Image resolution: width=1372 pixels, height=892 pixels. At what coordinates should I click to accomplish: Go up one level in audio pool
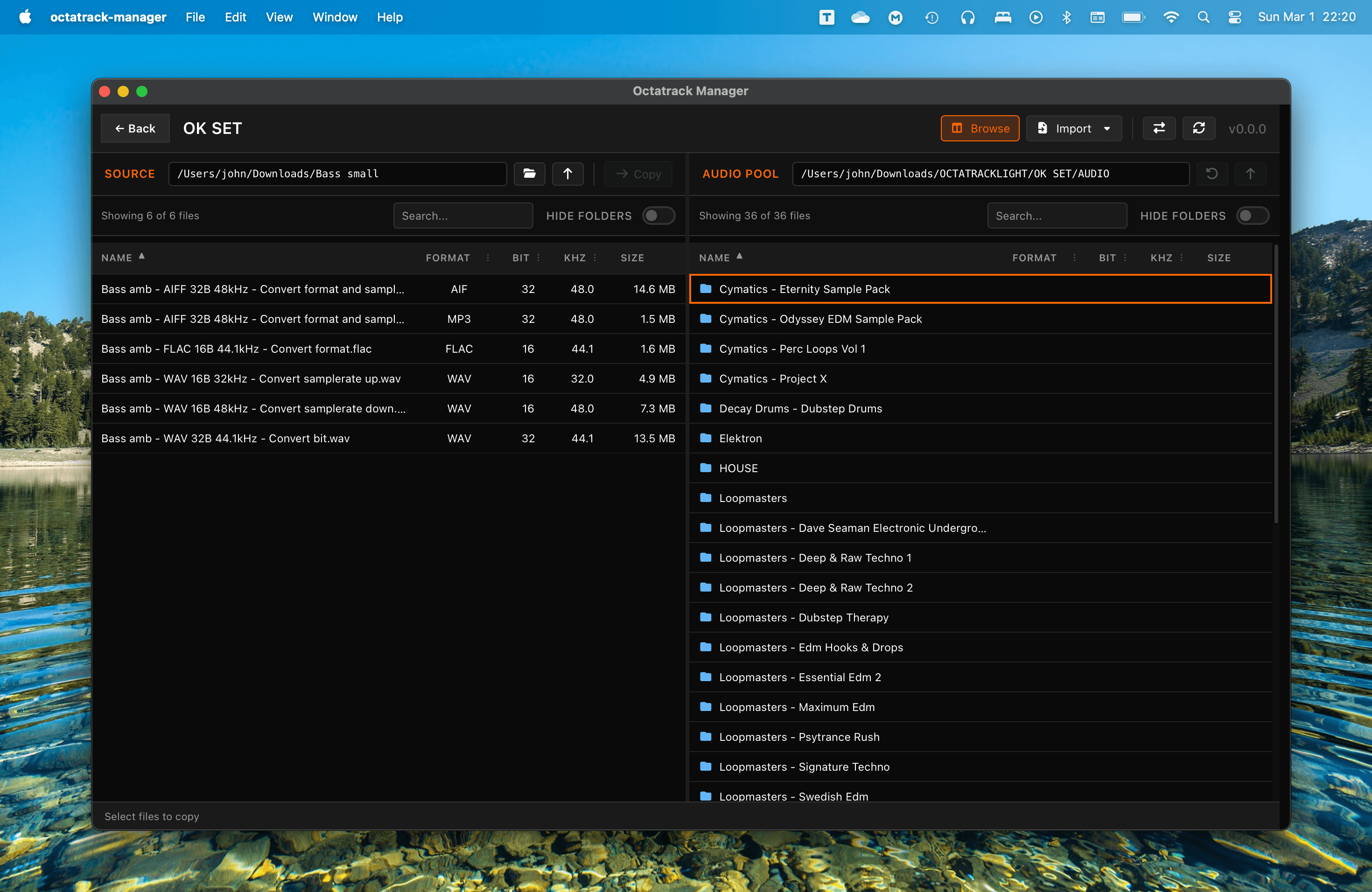click(1250, 174)
